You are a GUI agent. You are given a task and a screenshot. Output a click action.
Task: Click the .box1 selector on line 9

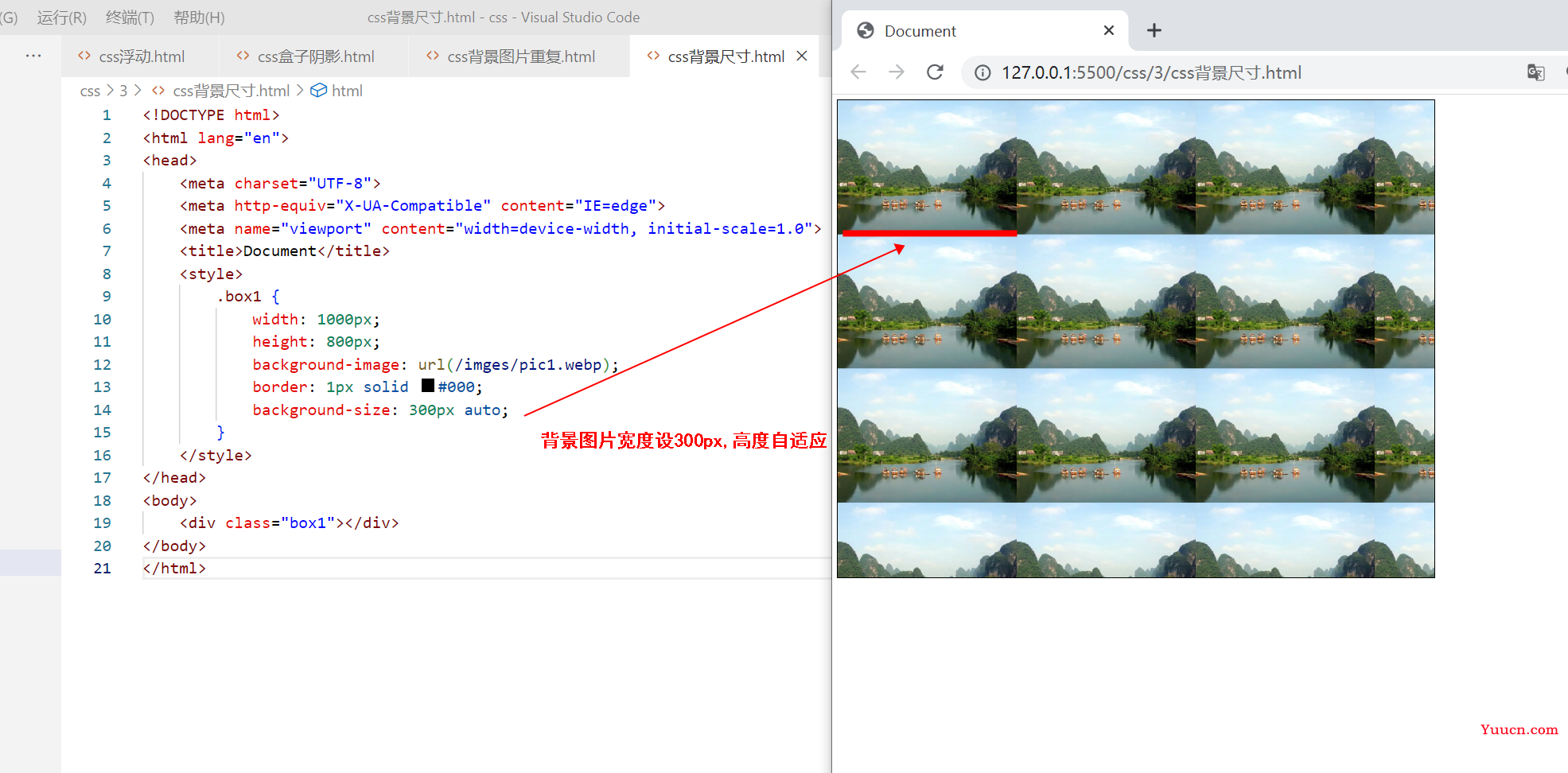tap(239, 296)
